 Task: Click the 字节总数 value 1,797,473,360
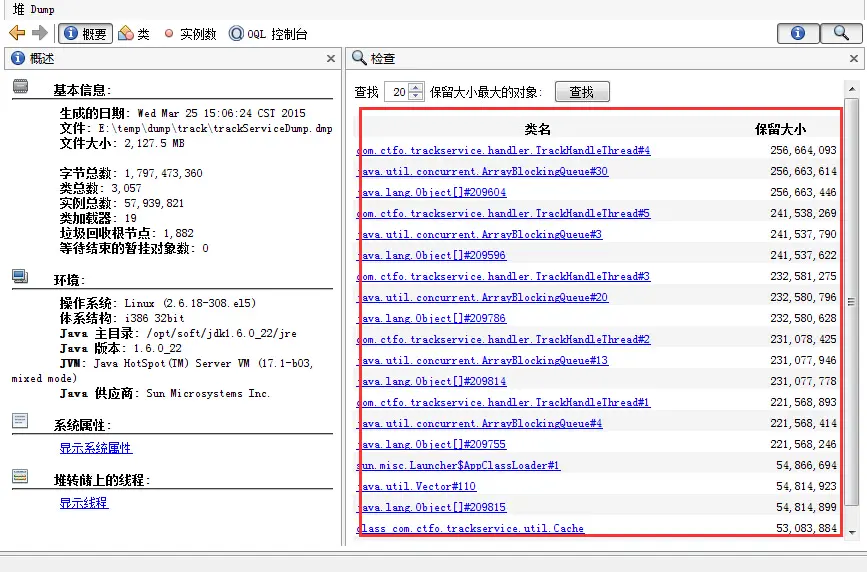(163, 174)
